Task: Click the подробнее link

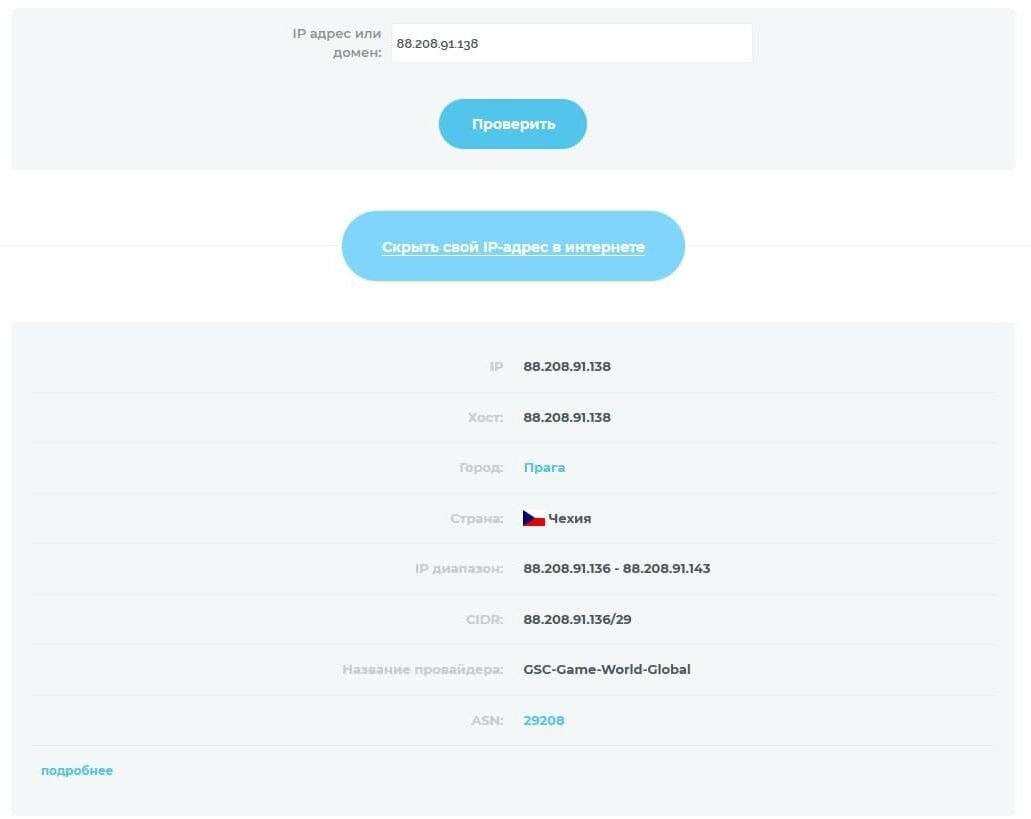Action: tap(77, 770)
